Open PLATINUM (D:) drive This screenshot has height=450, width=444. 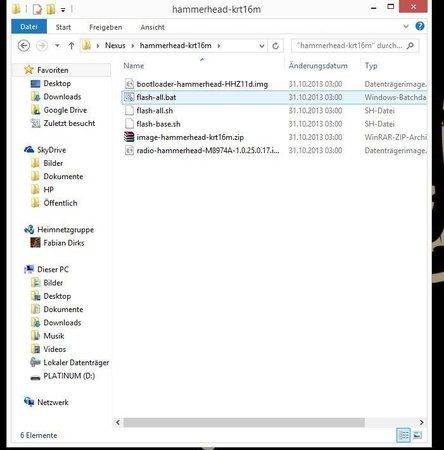pyautogui.click(x=69, y=376)
